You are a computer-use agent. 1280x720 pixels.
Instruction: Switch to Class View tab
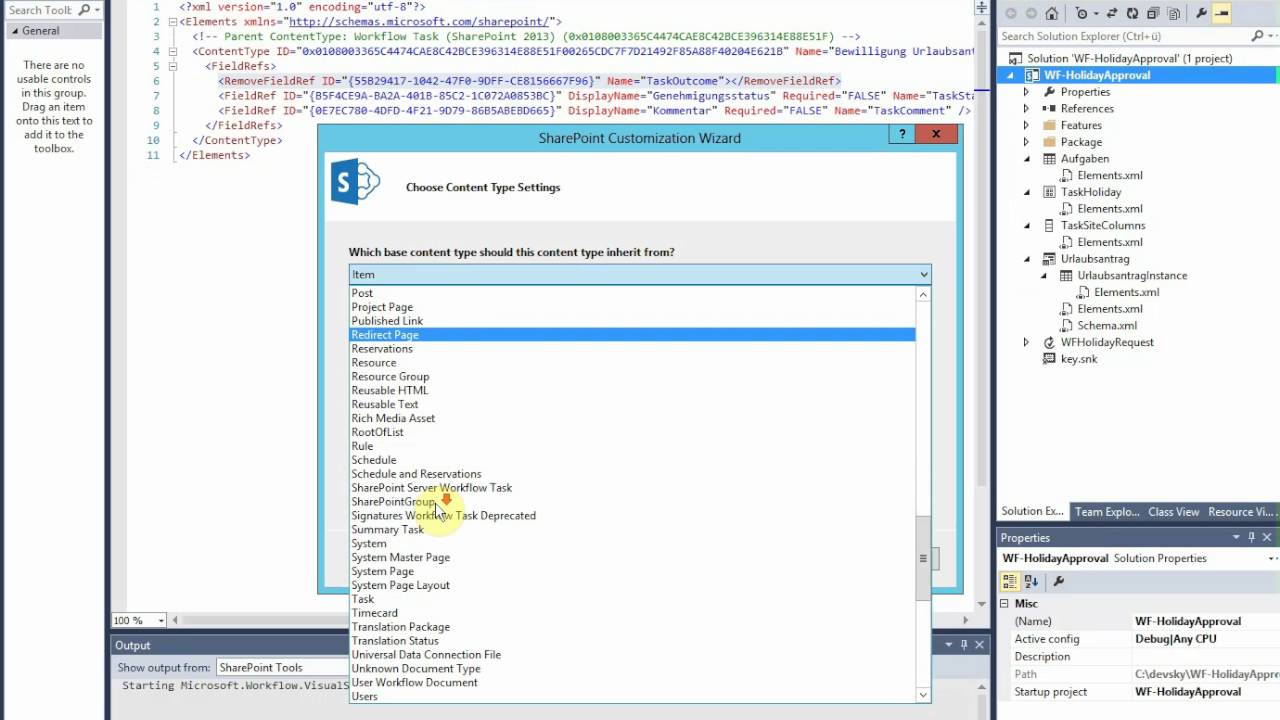(1173, 512)
